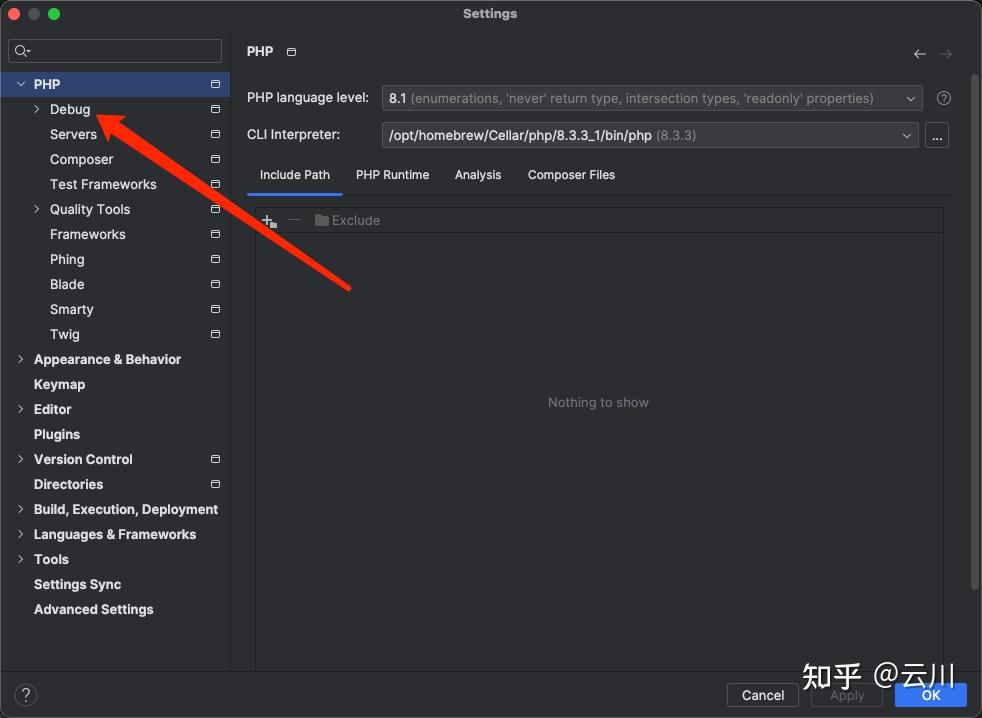Select Settings Sync in the tree

pyautogui.click(x=78, y=585)
